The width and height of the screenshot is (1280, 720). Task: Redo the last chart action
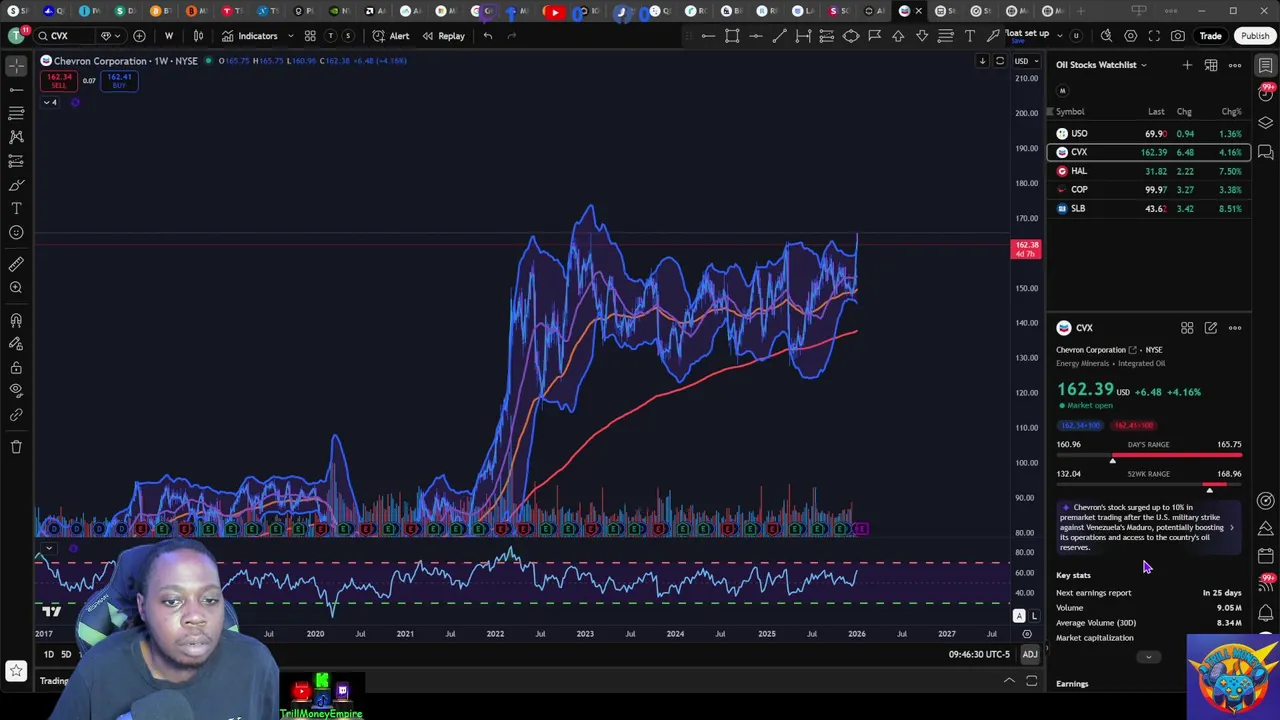(512, 36)
